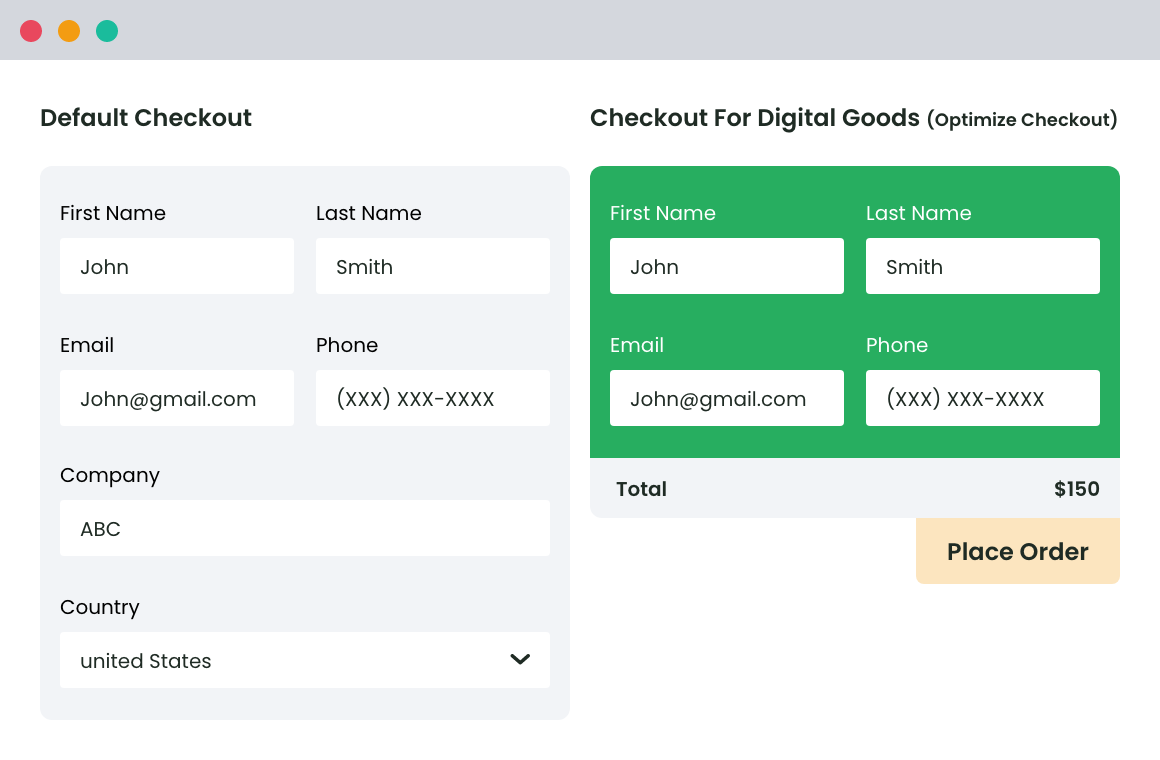
Task: Click the Country label
Action: point(100,608)
